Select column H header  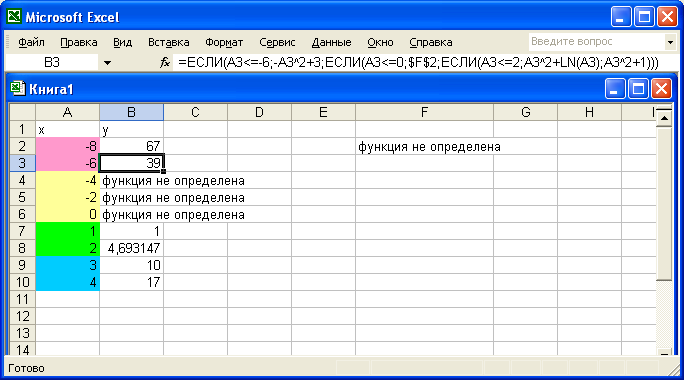coord(589,113)
